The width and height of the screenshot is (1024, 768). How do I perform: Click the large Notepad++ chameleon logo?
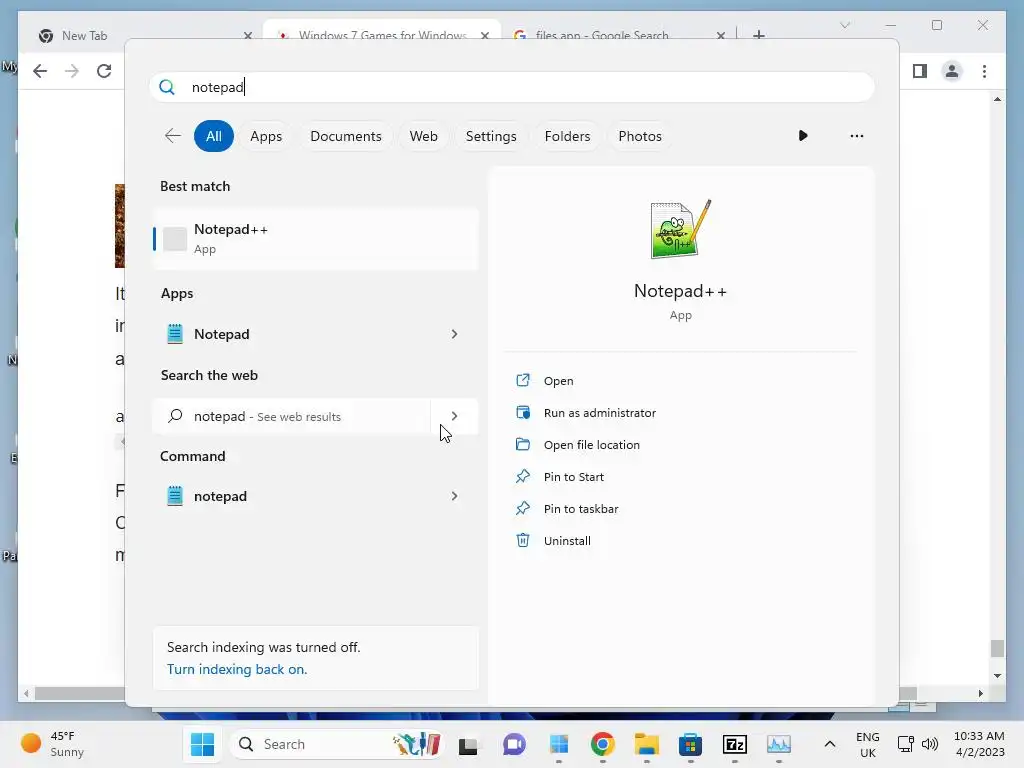click(x=680, y=229)
